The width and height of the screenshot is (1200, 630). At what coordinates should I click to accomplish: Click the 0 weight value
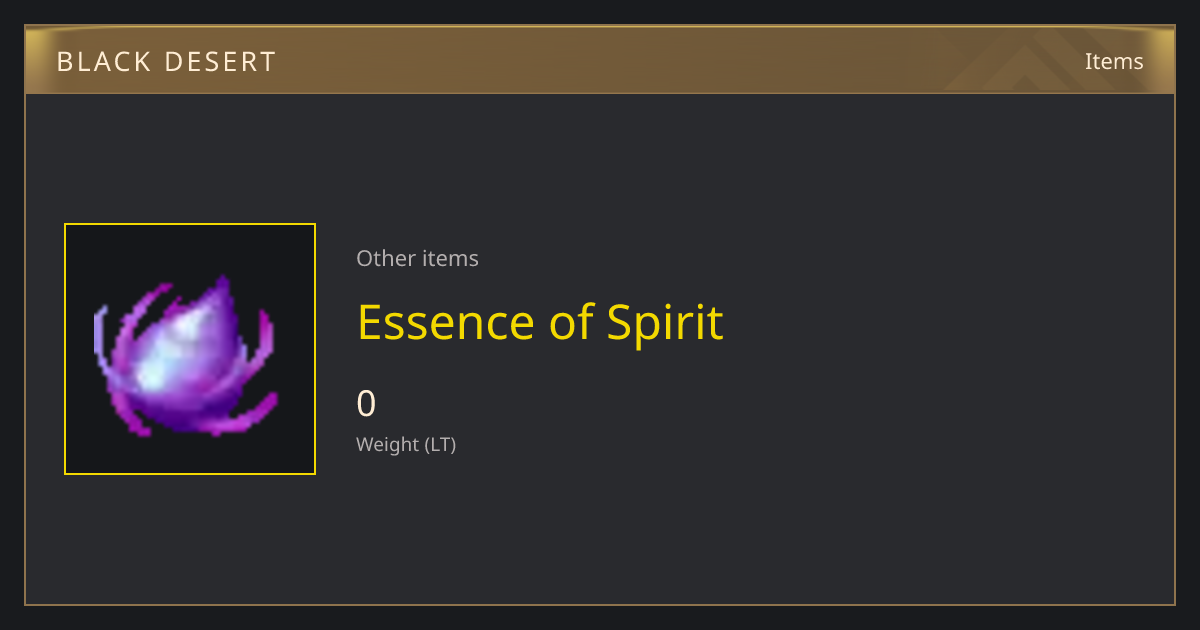point(366,404)
